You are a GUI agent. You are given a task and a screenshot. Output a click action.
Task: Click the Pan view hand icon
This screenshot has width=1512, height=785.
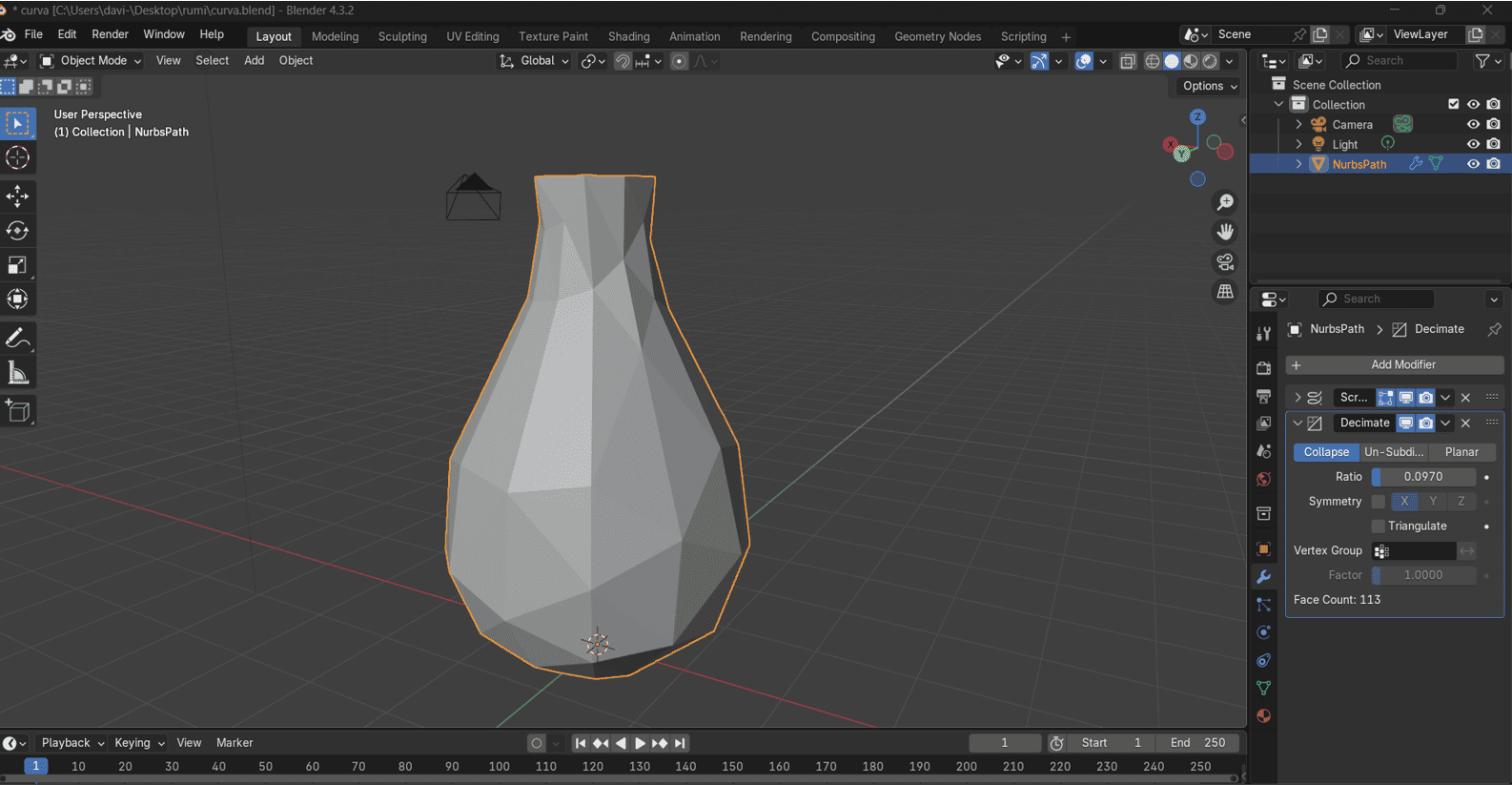pyautogui.click(x=1225, y=232)
